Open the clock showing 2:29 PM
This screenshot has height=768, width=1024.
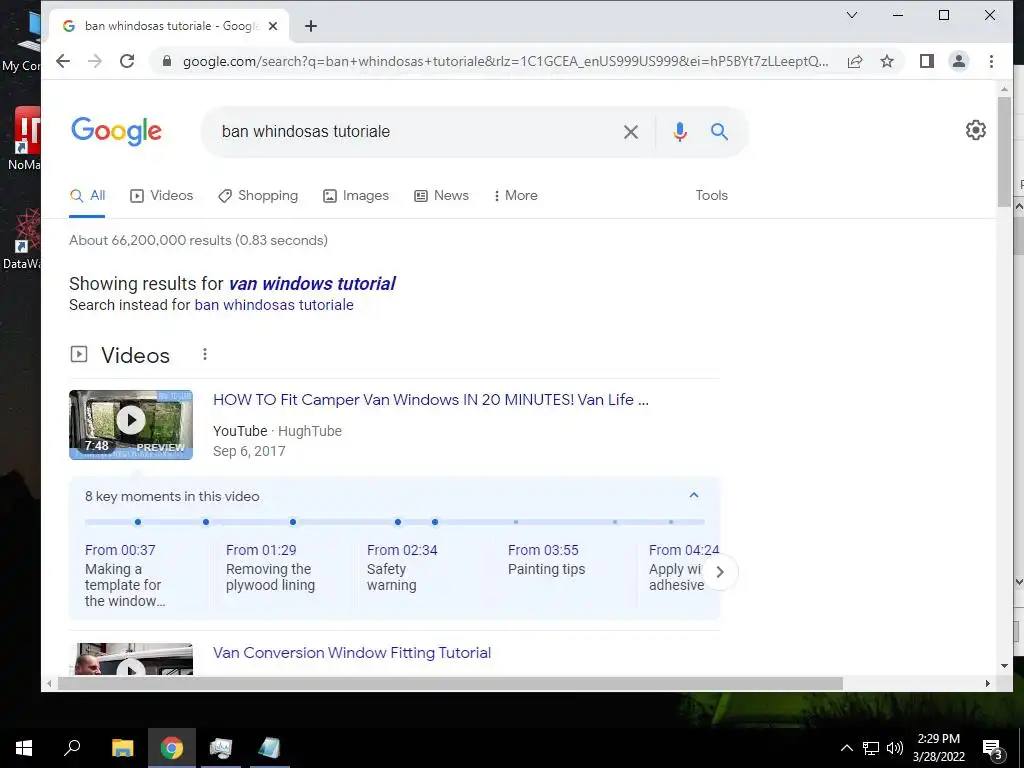[x=938, y=748]
